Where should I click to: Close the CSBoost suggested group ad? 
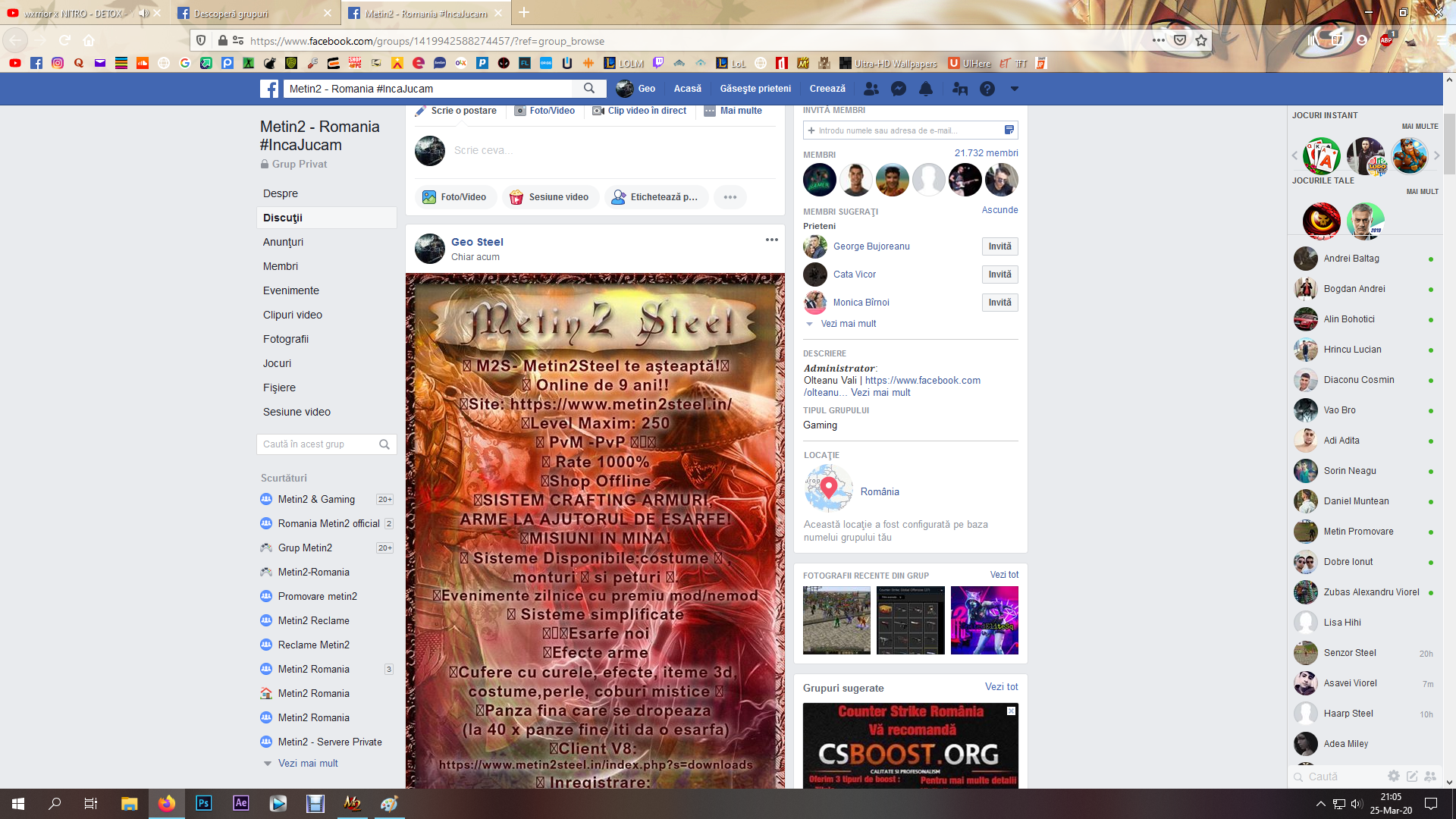(1011, 711)
